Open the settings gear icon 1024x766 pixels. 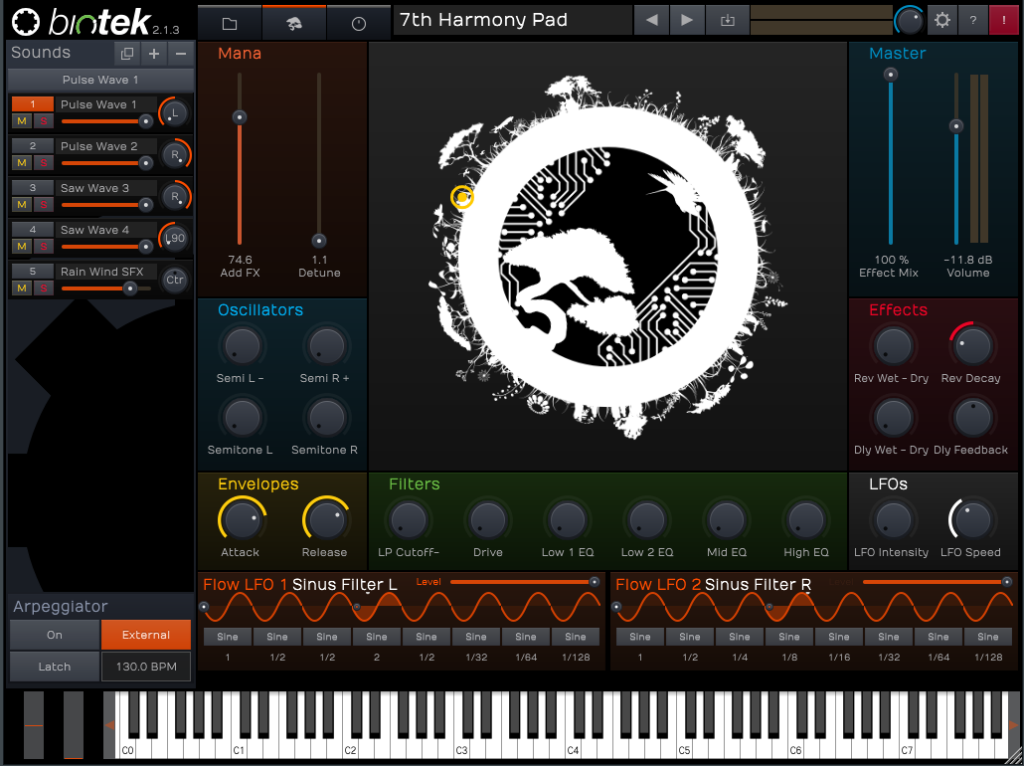click(x=941, y=20)
